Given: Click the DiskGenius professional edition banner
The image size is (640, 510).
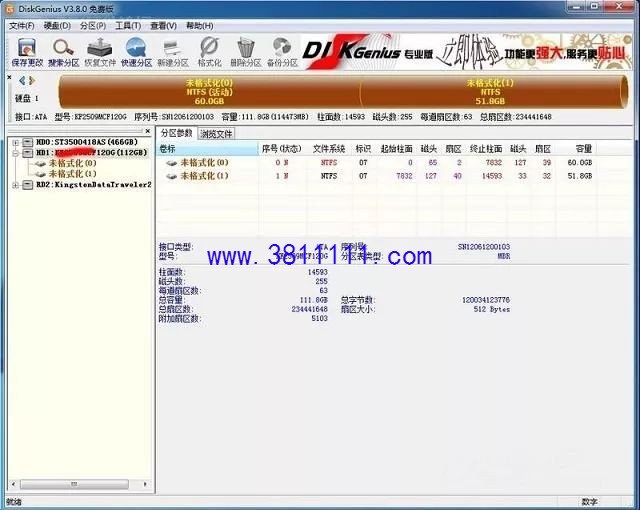Looking at the screenshot, I should click(466, 52).
